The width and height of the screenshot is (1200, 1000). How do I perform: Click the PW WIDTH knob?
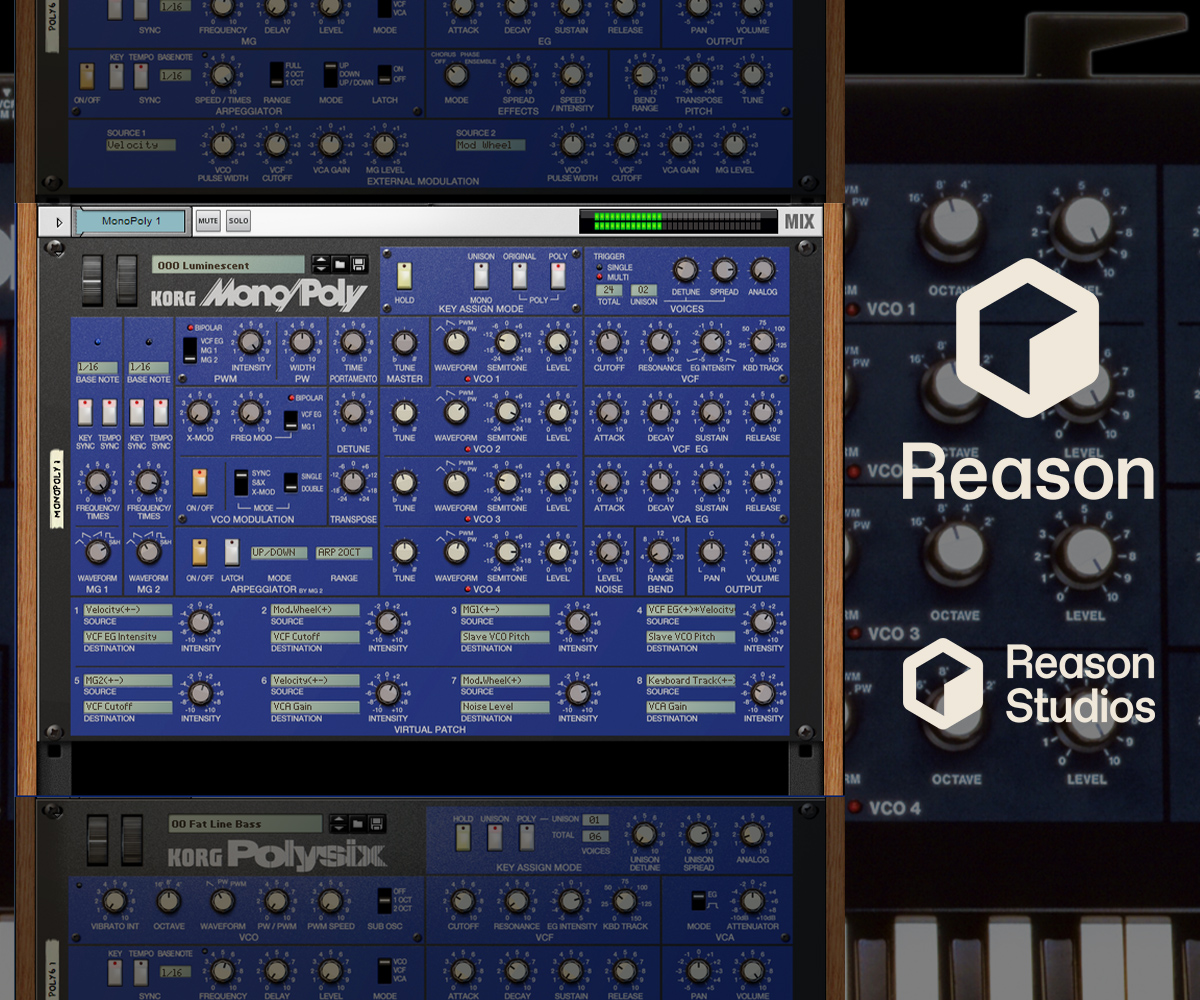302,343
